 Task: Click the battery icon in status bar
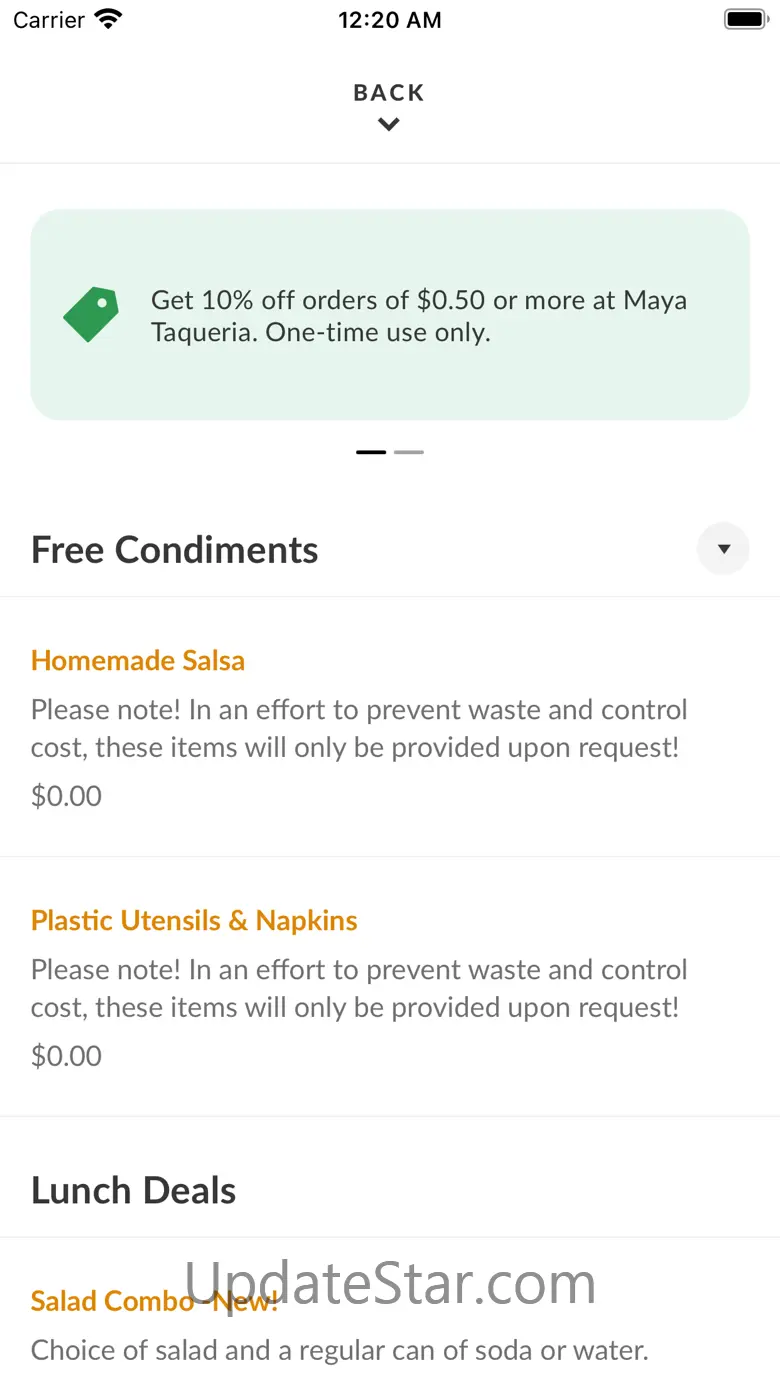coord(744,20)
